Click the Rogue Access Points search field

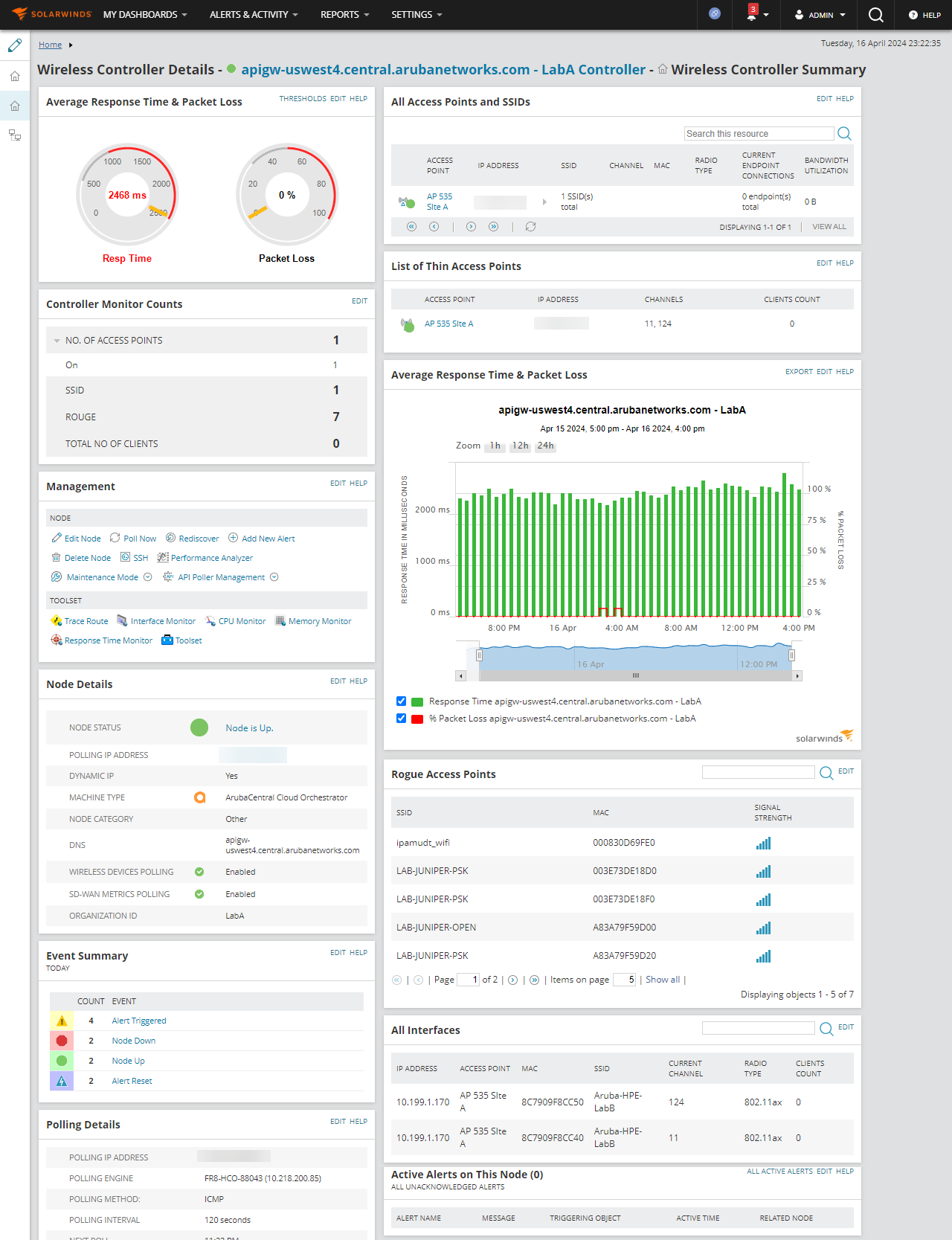759,772
